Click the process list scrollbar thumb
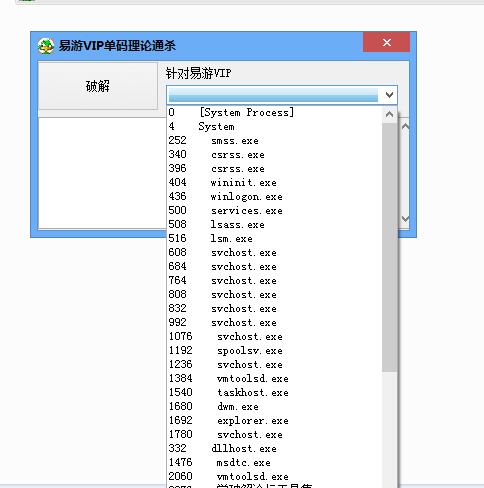 pyautogui.click(x=389, y=247)
